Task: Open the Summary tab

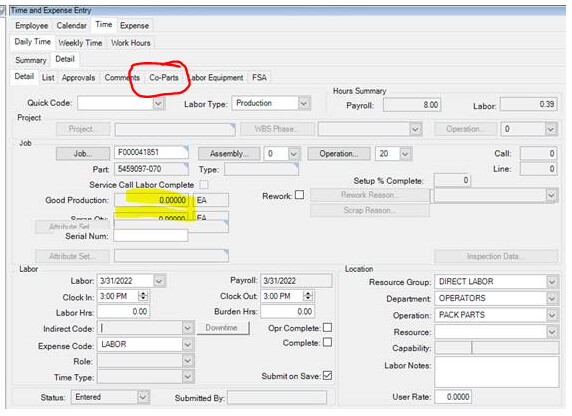Action: coord(31,60)
